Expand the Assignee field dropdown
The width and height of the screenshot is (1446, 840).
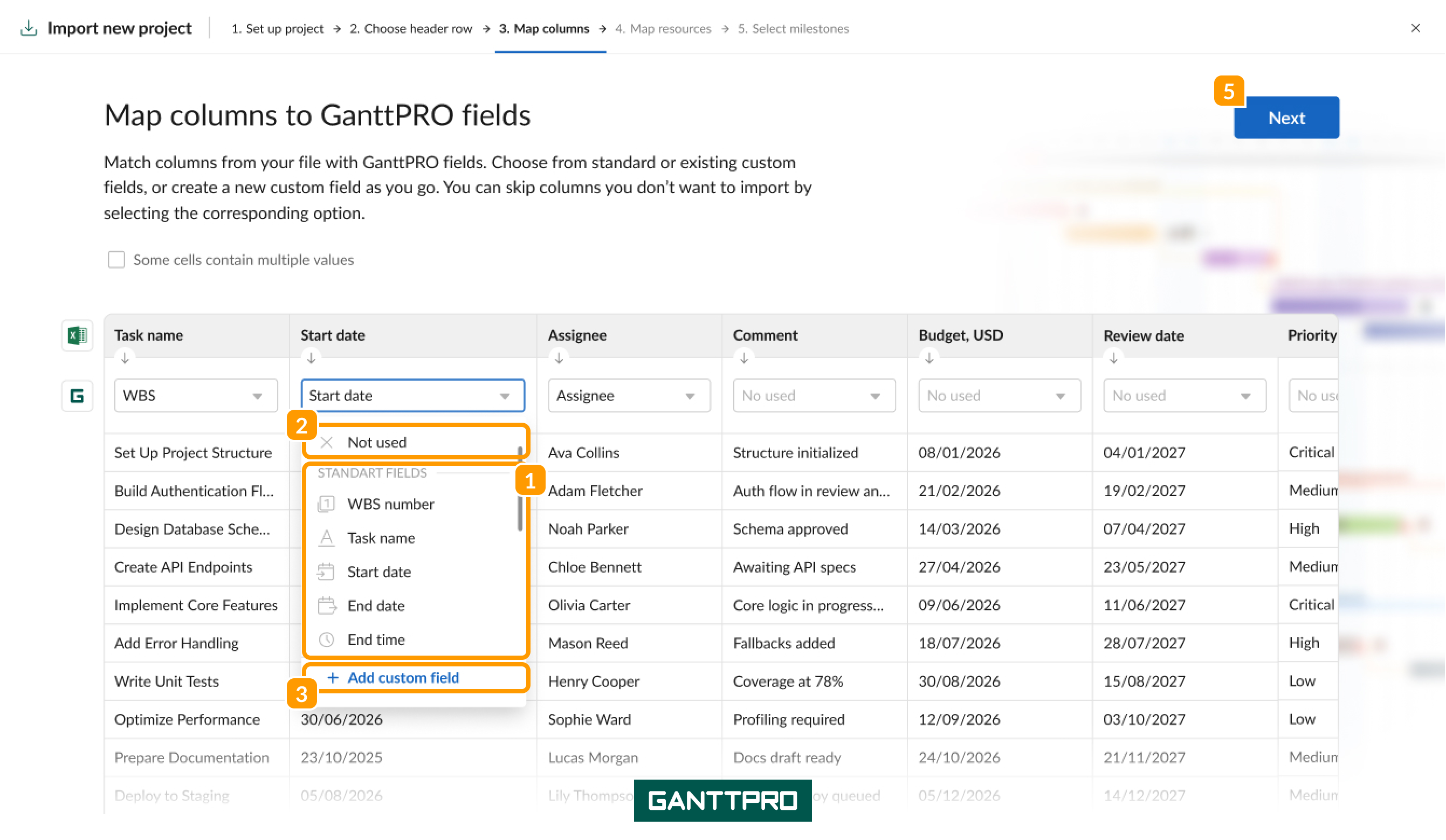coord(630,396)
